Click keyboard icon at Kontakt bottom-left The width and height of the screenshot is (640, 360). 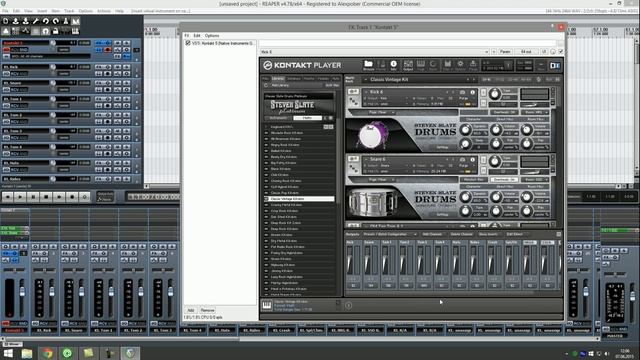267,305
